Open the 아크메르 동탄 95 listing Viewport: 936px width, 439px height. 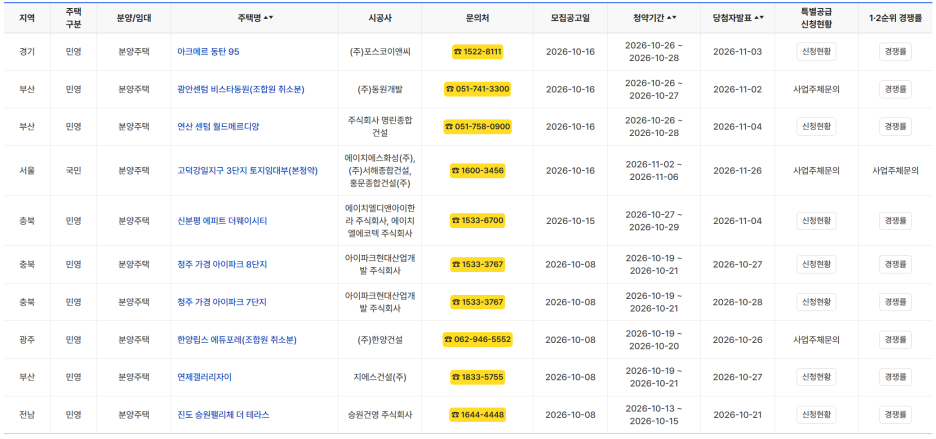point(208,52)
